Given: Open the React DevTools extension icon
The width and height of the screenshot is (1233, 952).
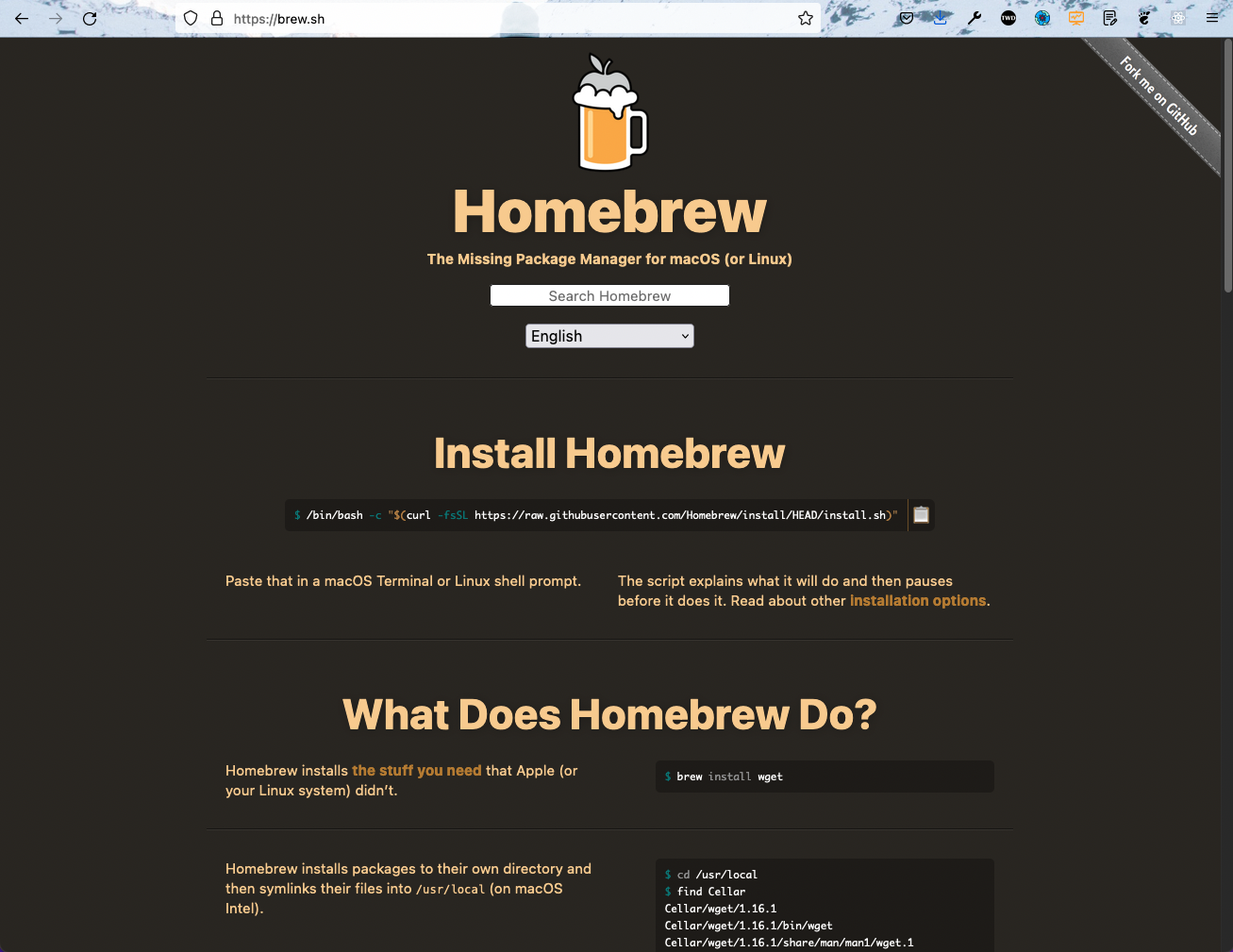Looking at the screenshot, I should (1178, 18).
